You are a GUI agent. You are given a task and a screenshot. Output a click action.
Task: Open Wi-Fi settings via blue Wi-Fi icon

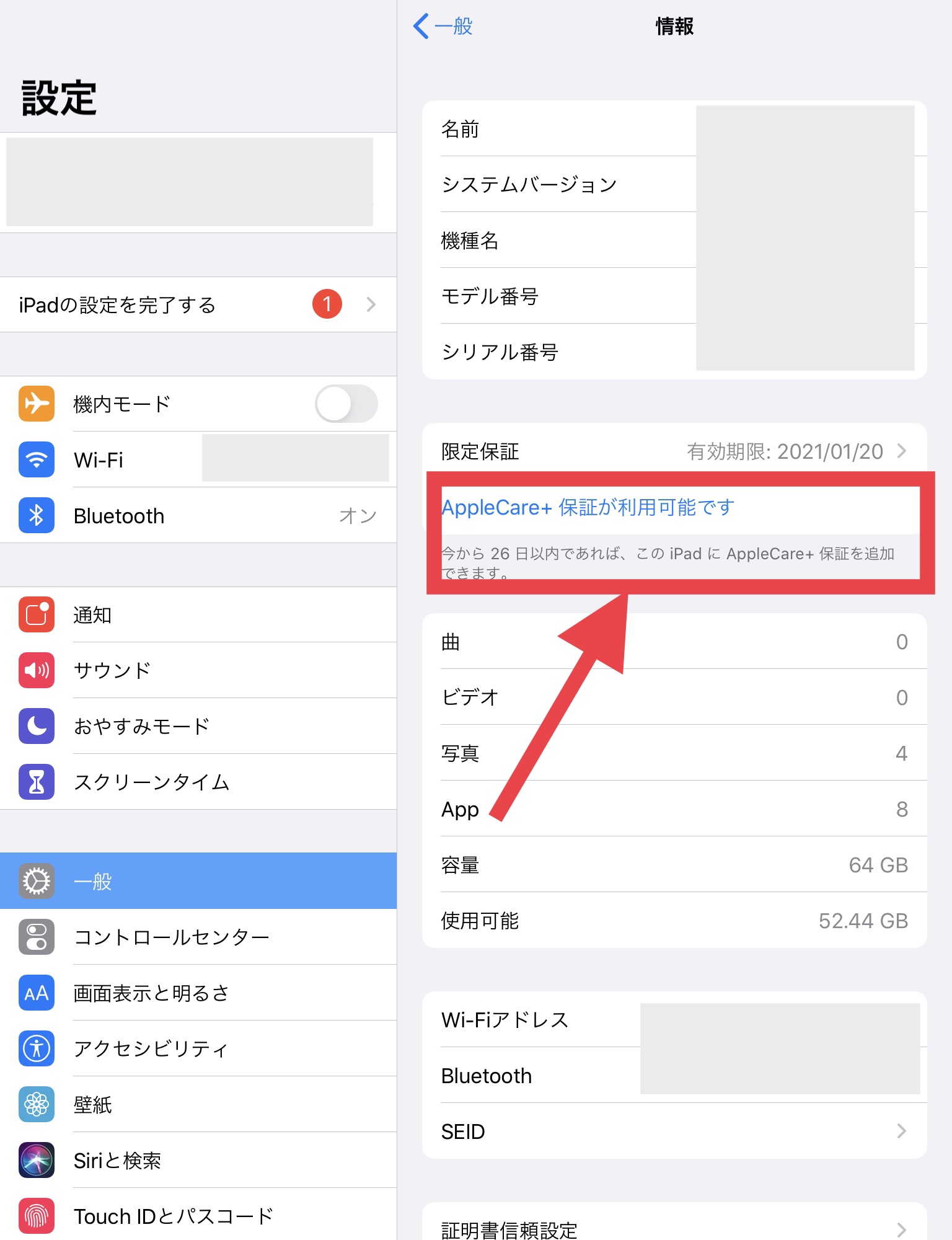[x=37, y=459]
